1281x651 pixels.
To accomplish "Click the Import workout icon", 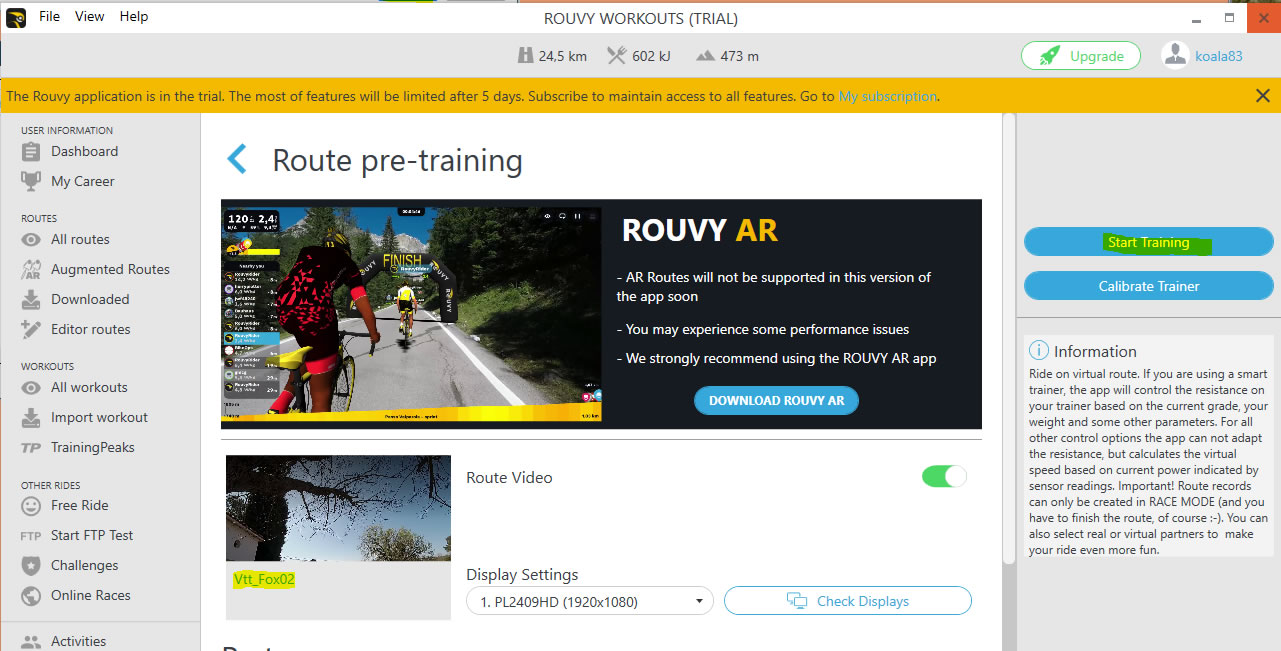I will 32,417.
